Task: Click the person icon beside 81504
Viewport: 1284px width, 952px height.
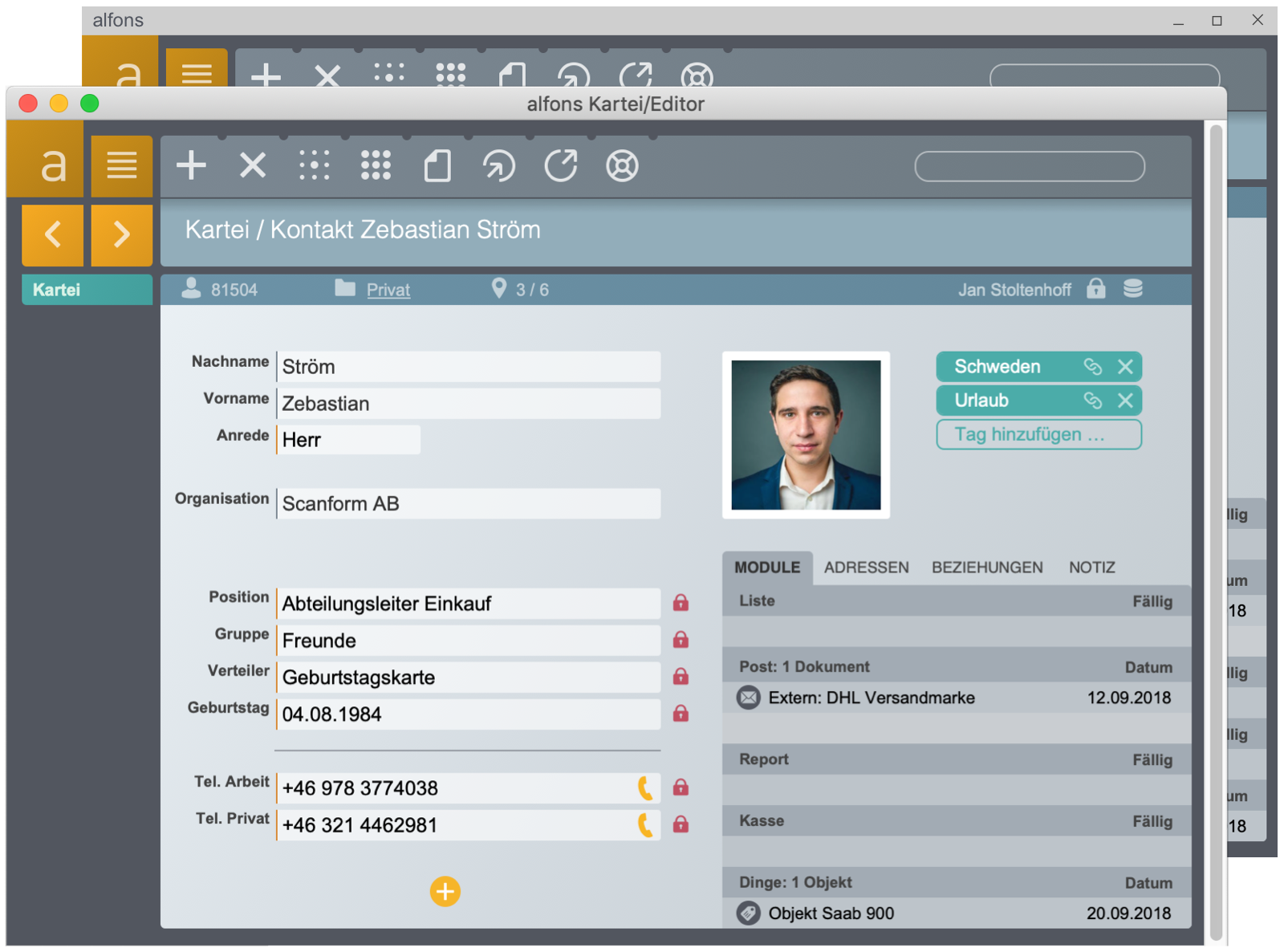Action: [191, 288]
